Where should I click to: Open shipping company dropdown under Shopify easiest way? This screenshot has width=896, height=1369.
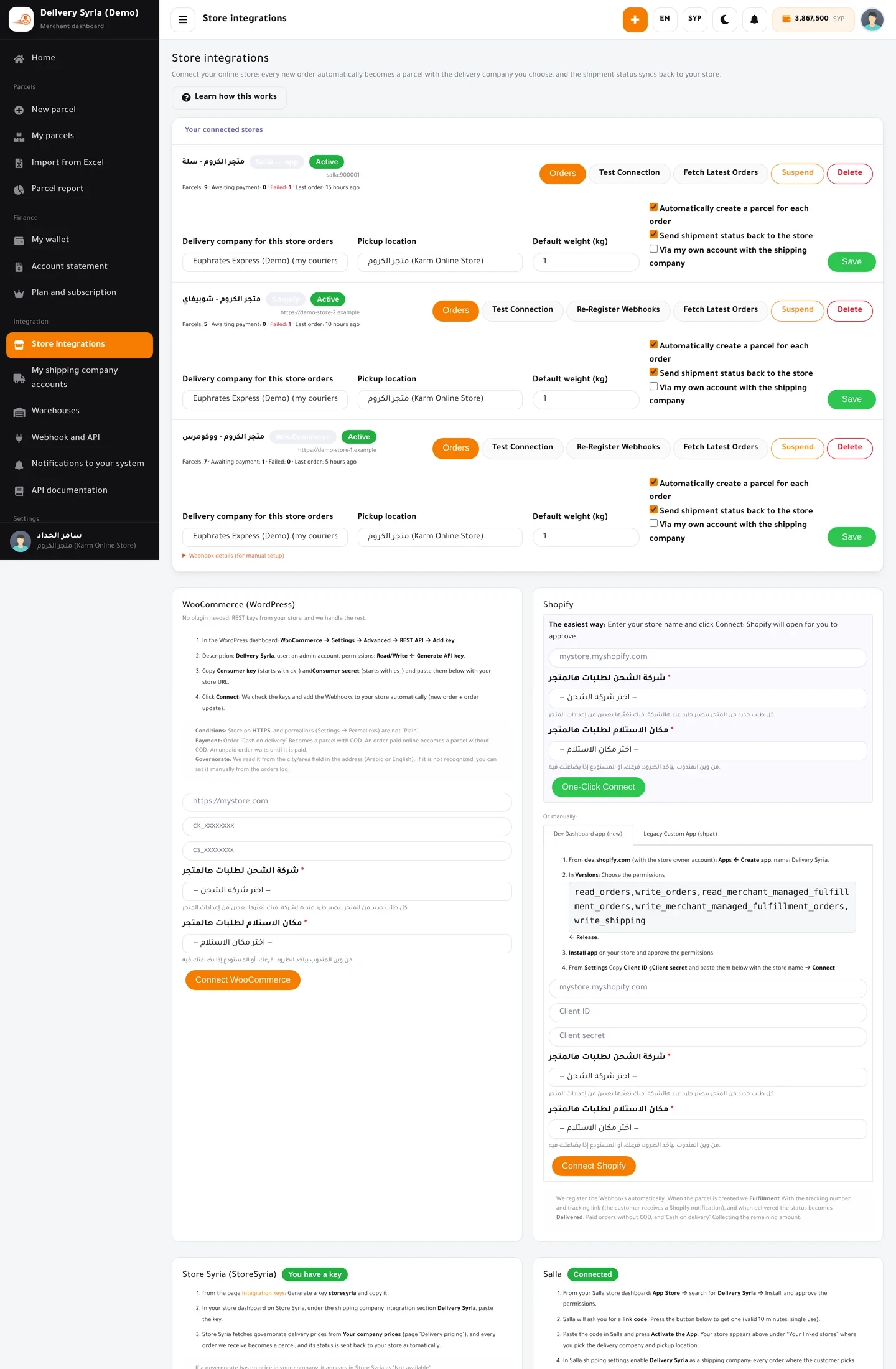point(708,698)
